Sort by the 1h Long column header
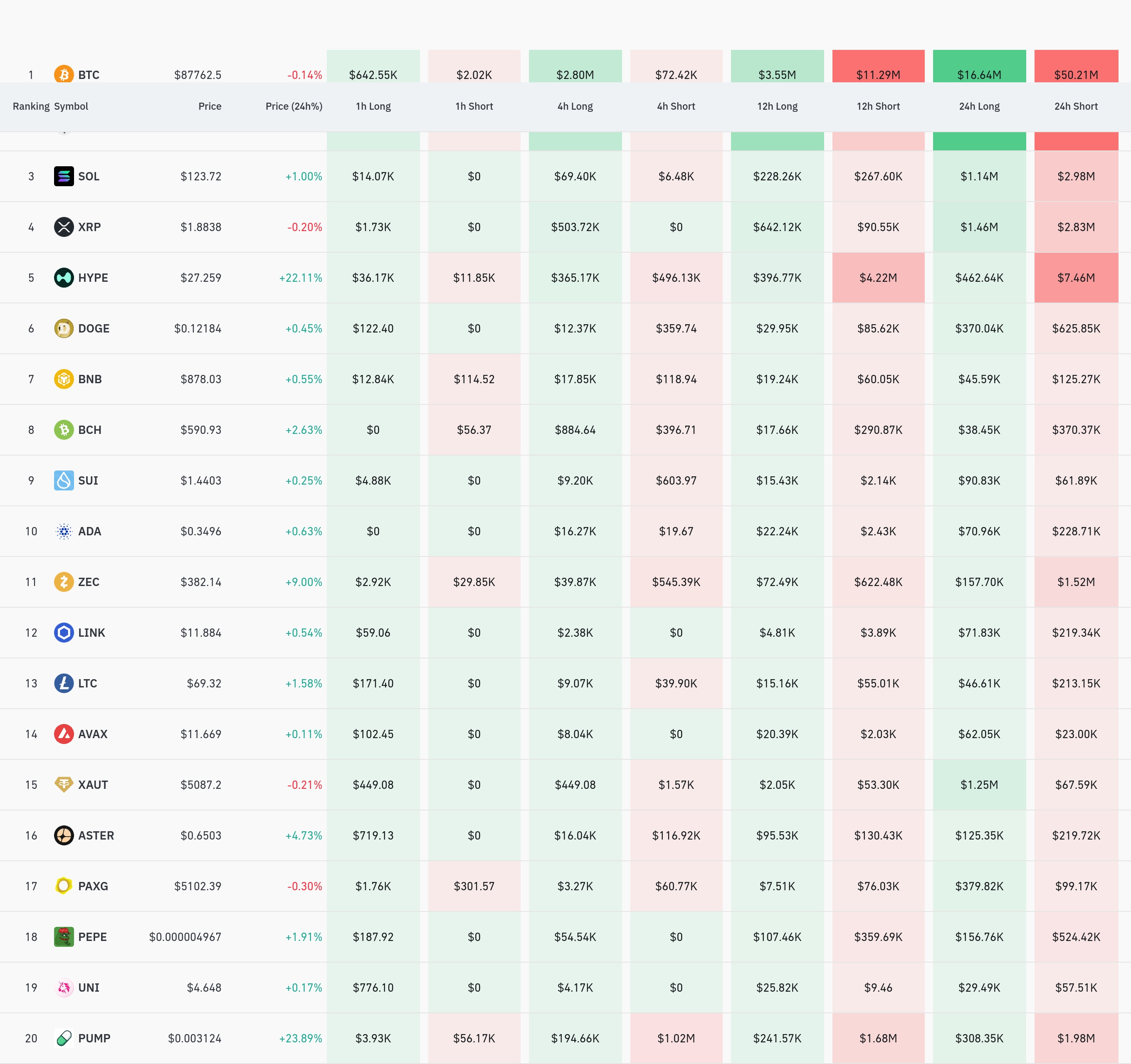 coord(373,106)
